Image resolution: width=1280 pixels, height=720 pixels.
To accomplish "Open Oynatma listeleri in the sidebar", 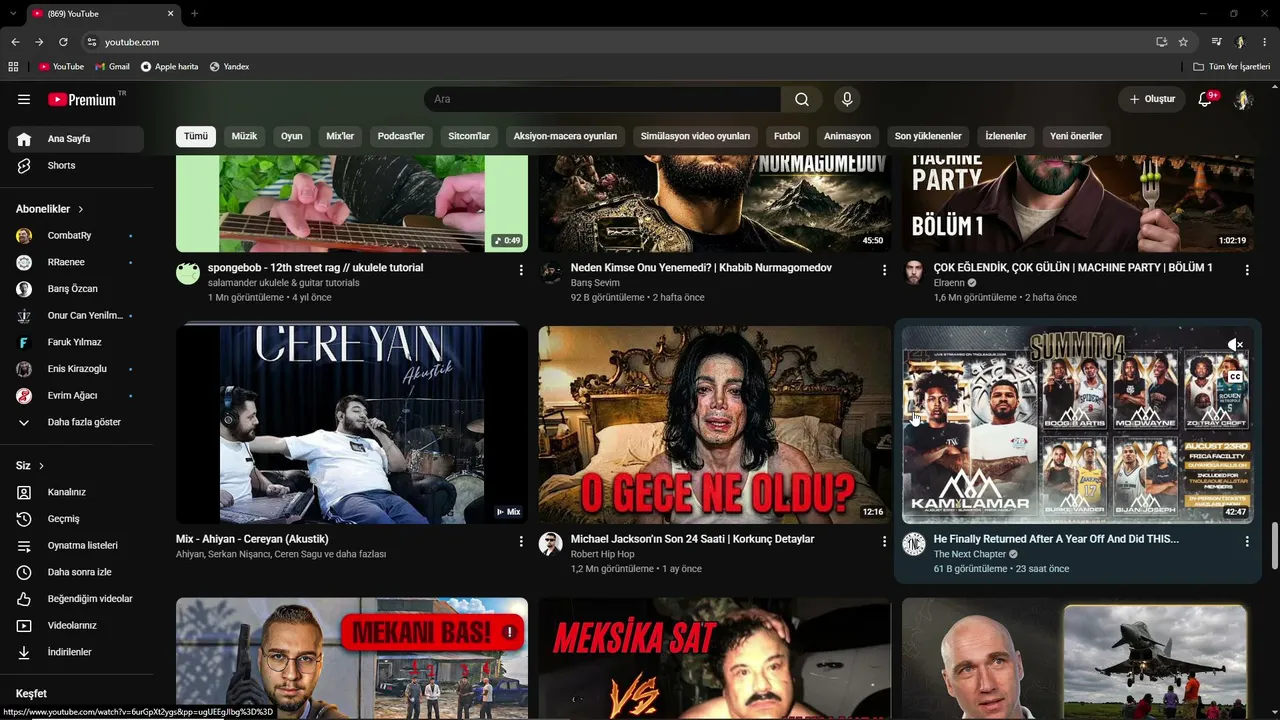I will coord(76,546).
